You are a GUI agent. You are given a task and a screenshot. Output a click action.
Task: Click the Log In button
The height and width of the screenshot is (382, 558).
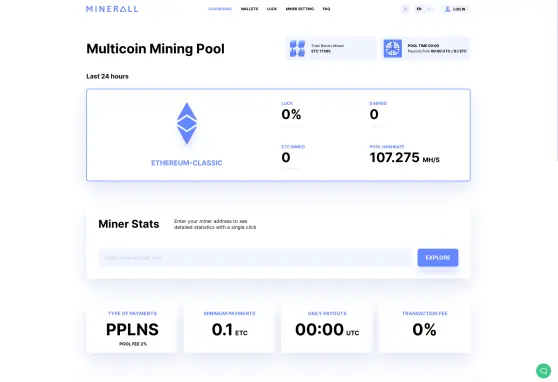click(x=455, y=9)
